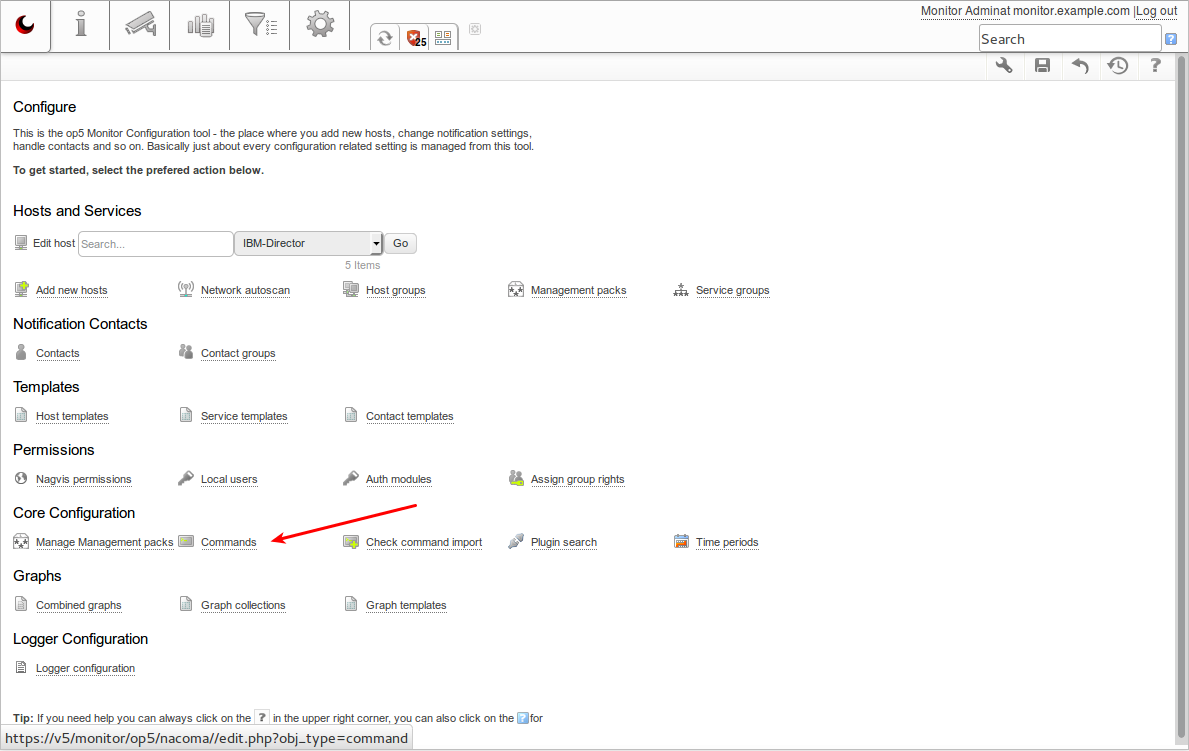The width and height of the screenshot is (1189, 751).
Task: Open the Contacts link
Action: tap(58, 353)
